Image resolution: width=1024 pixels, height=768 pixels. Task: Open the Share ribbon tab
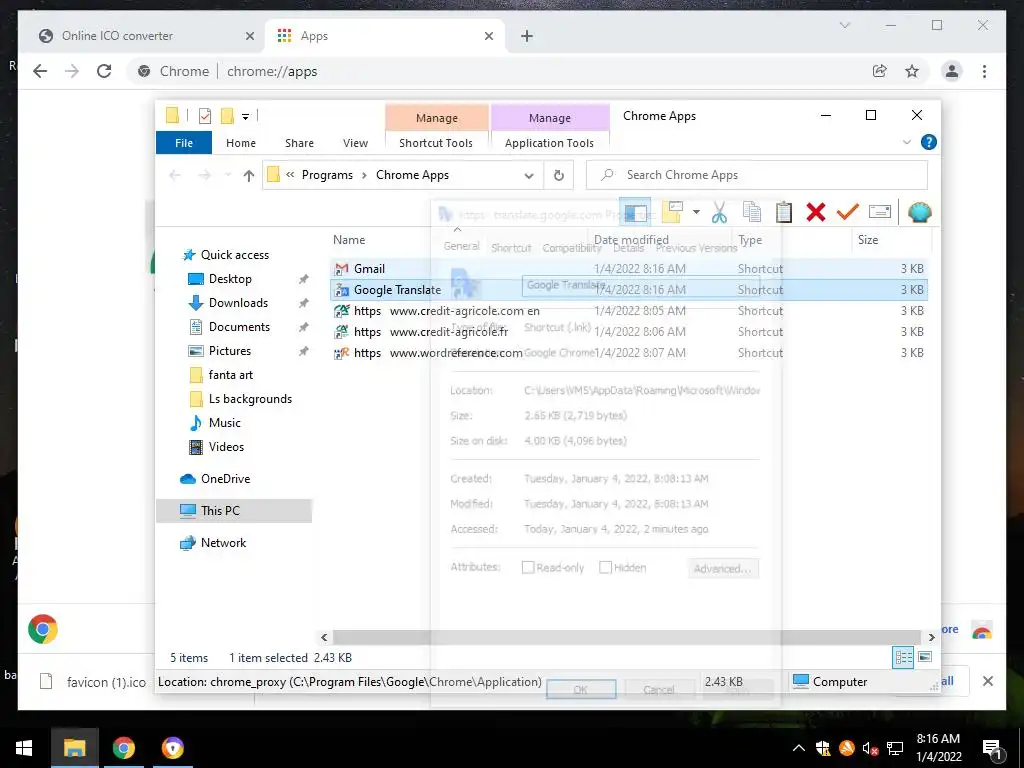click(299, 142)
